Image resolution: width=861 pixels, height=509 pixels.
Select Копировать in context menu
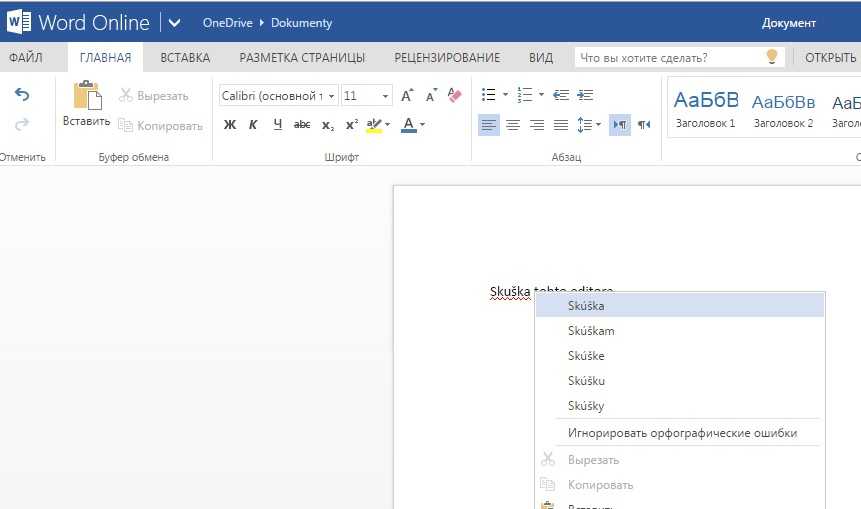(x=680, y=485)
